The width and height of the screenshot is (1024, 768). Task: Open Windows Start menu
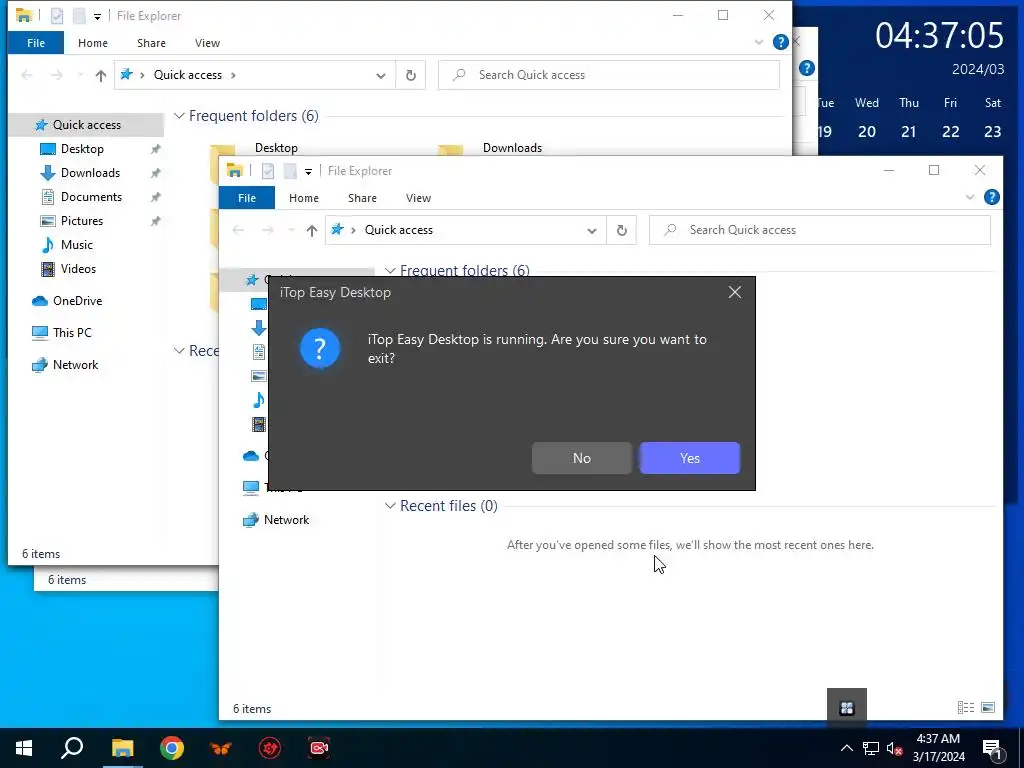pos(24,748)
